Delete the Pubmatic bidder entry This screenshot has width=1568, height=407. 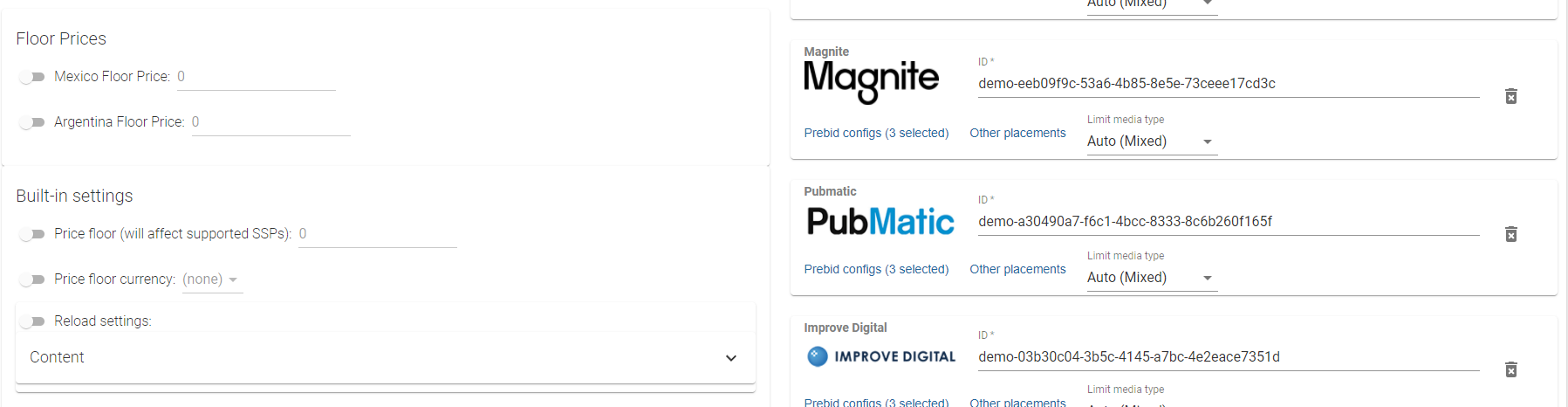(1510, 234)
